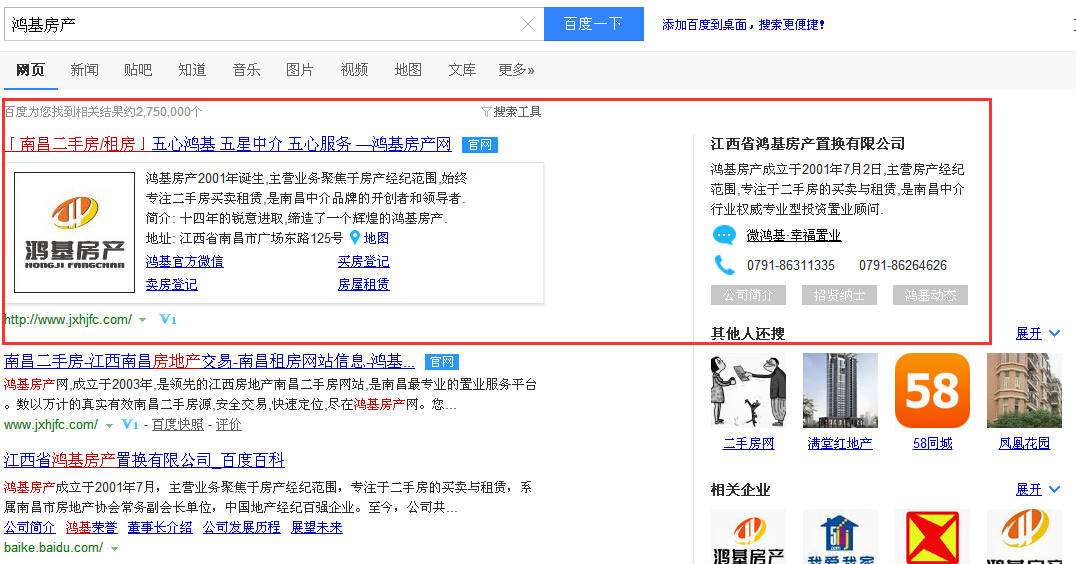The height and width of the screenshot is (564, 1076).
Task: Open the www.jxhjfc.com/ URL in the second result
Action: 51,425
